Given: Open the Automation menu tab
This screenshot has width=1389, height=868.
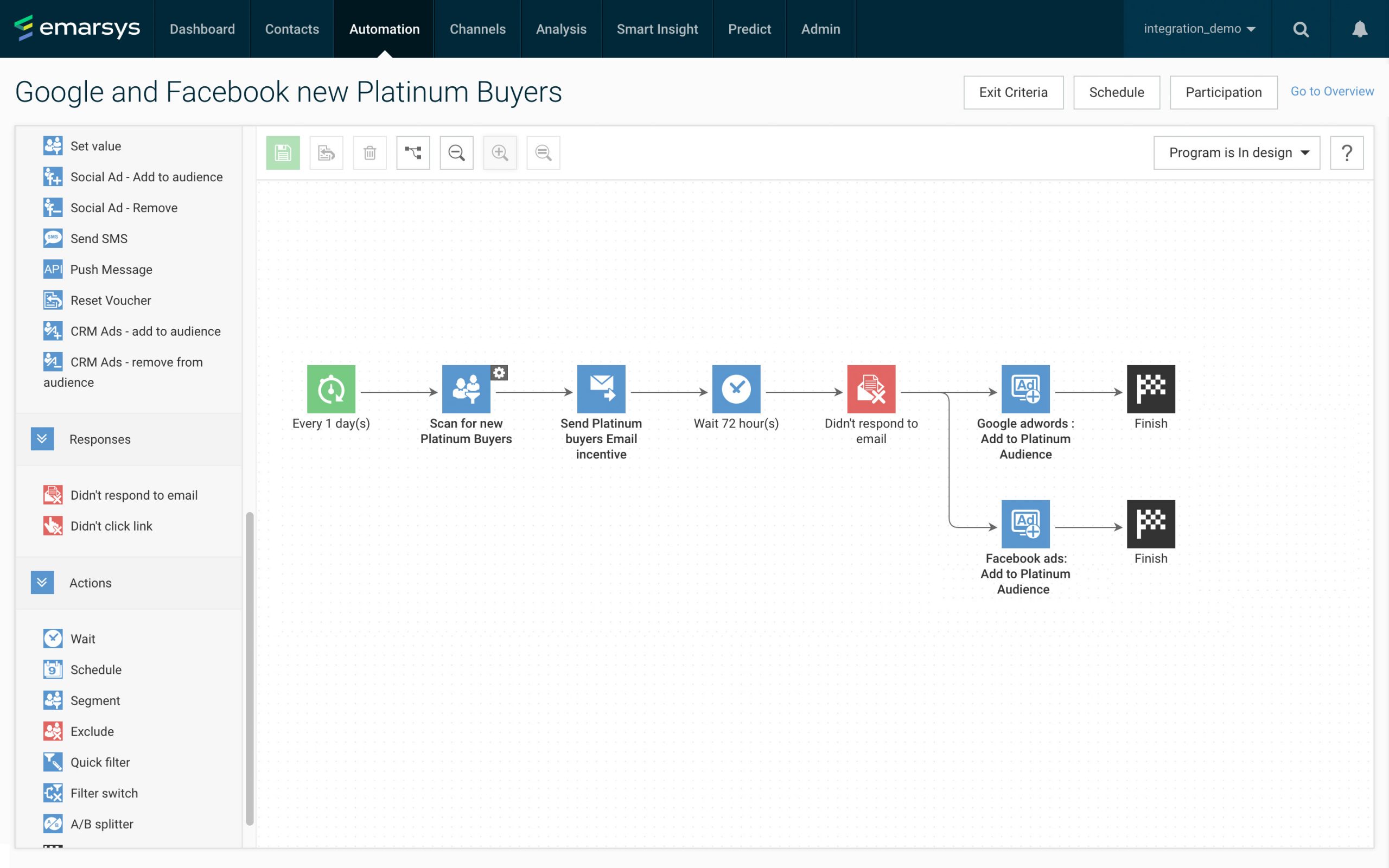Looking at the screenshot, I should pyautogui.click(x=384, y=29).
